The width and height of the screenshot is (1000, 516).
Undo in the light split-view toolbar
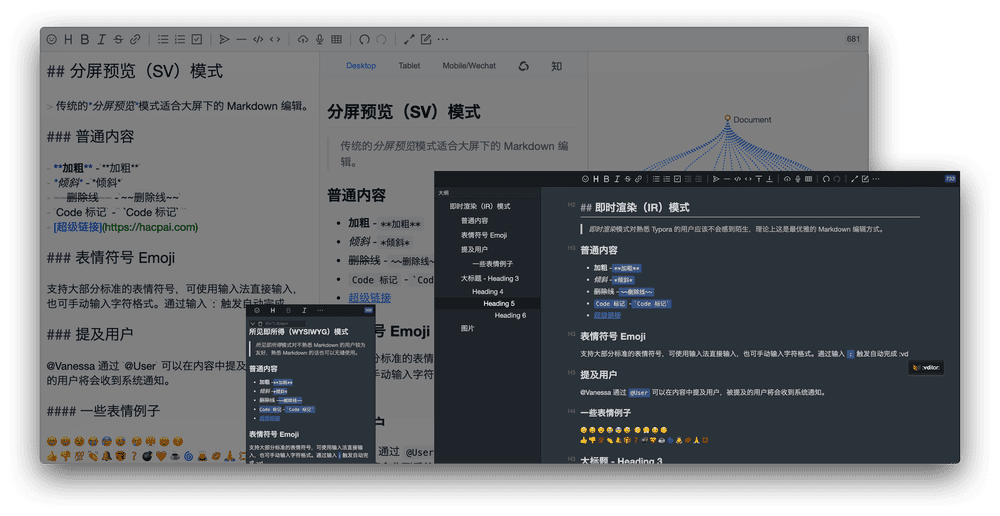pos(364,40)
